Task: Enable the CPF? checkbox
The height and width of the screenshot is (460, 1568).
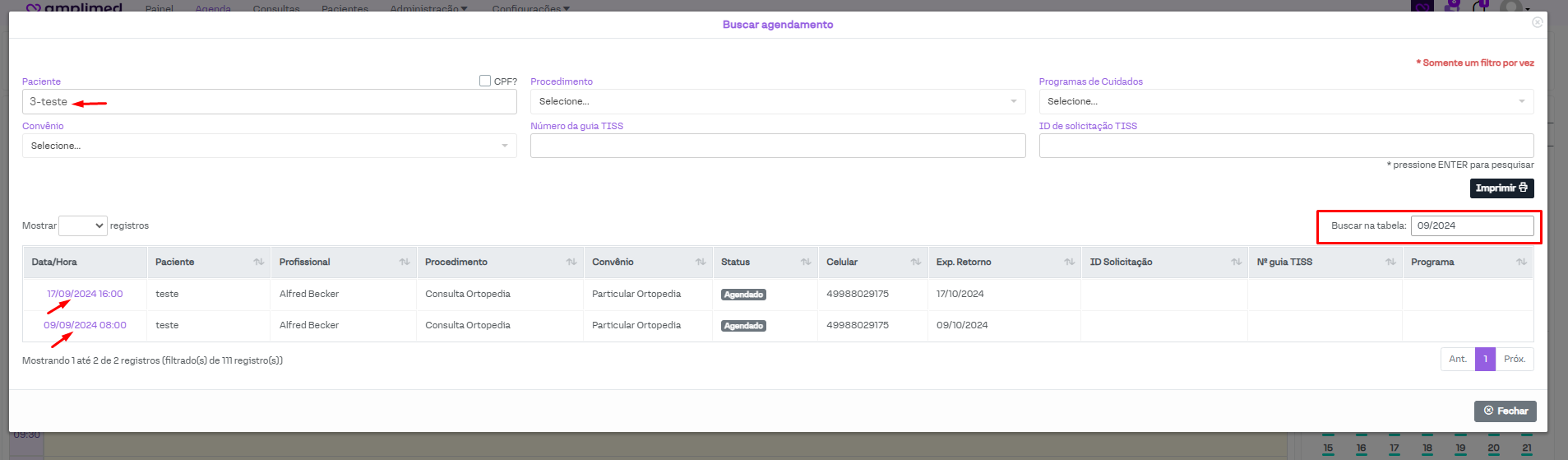Action: coord(485,81)
